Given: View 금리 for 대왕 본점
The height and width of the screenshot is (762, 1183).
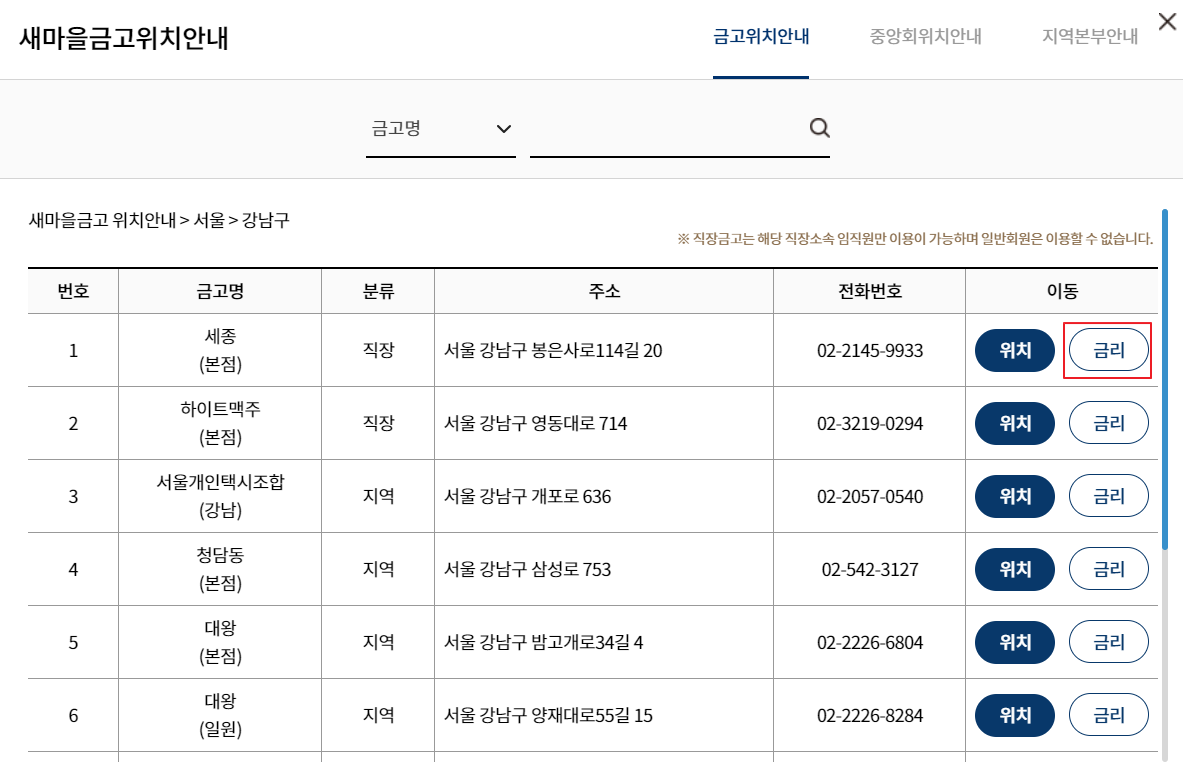Looking at the screenshot, I should (1108, 643).
